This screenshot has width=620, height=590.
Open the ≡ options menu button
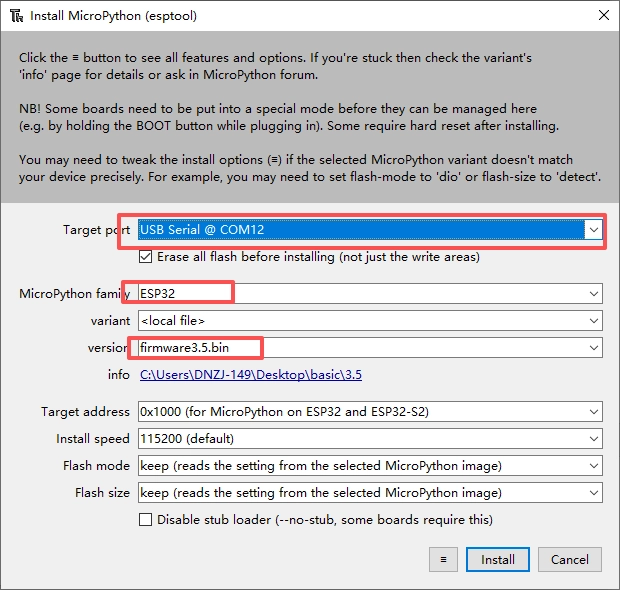(x=443, y=560)
